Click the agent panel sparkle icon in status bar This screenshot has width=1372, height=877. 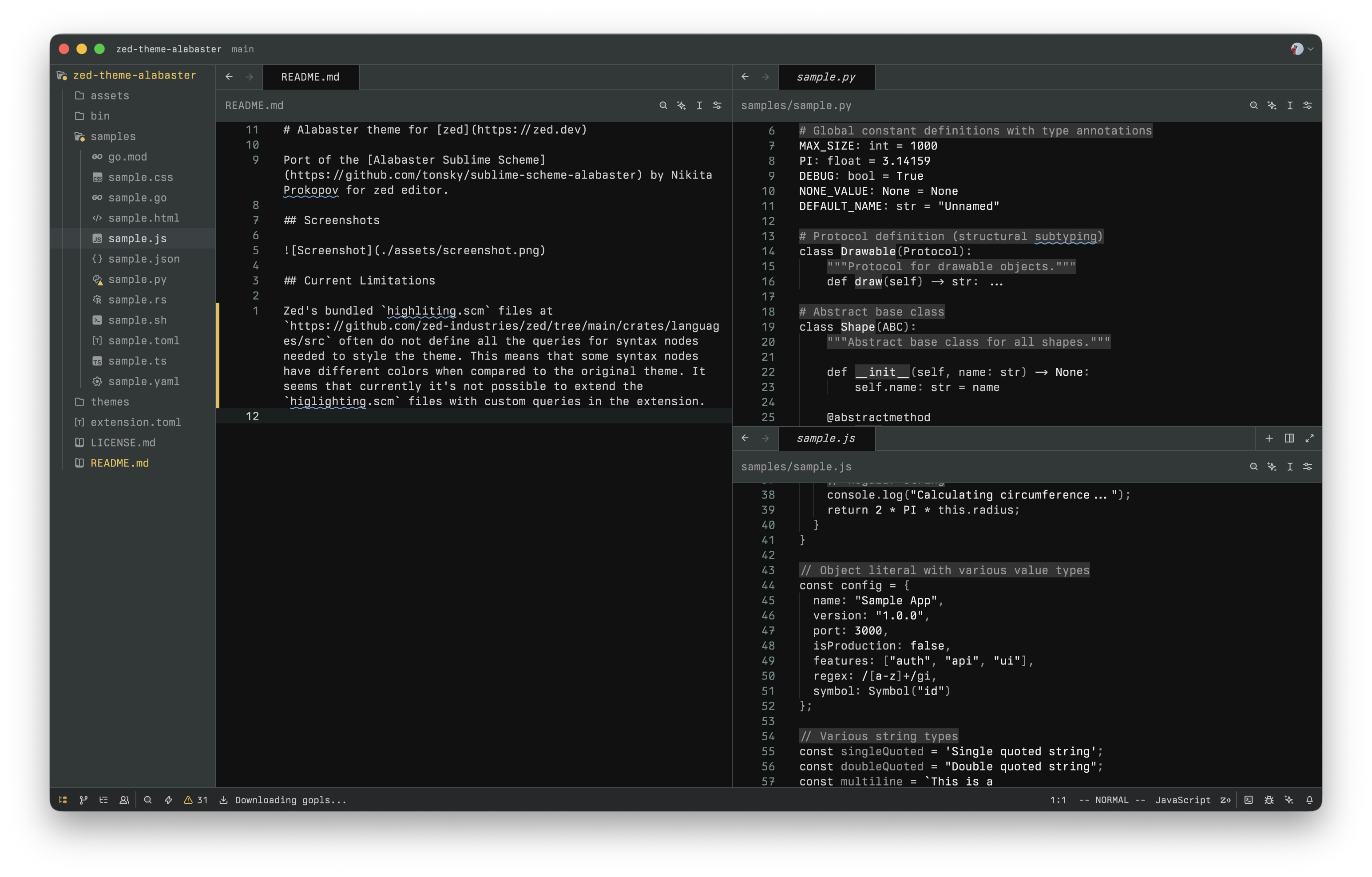point(1289,799)
